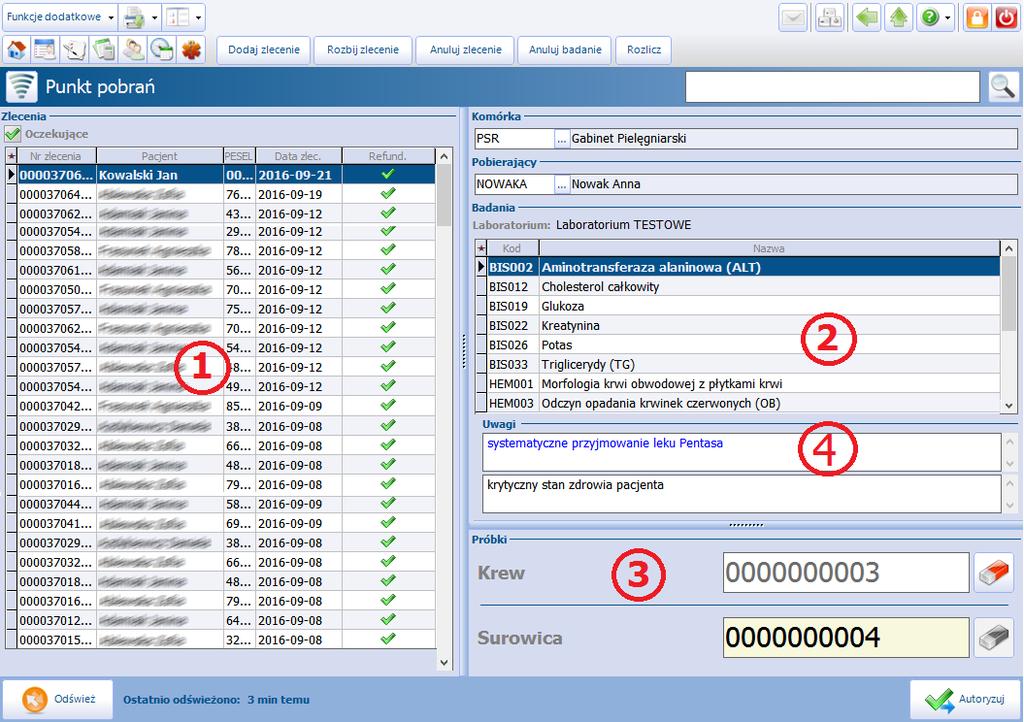Open the documents with pen icon
Viewport: 1024px width, 722px height.
[74, 50]
